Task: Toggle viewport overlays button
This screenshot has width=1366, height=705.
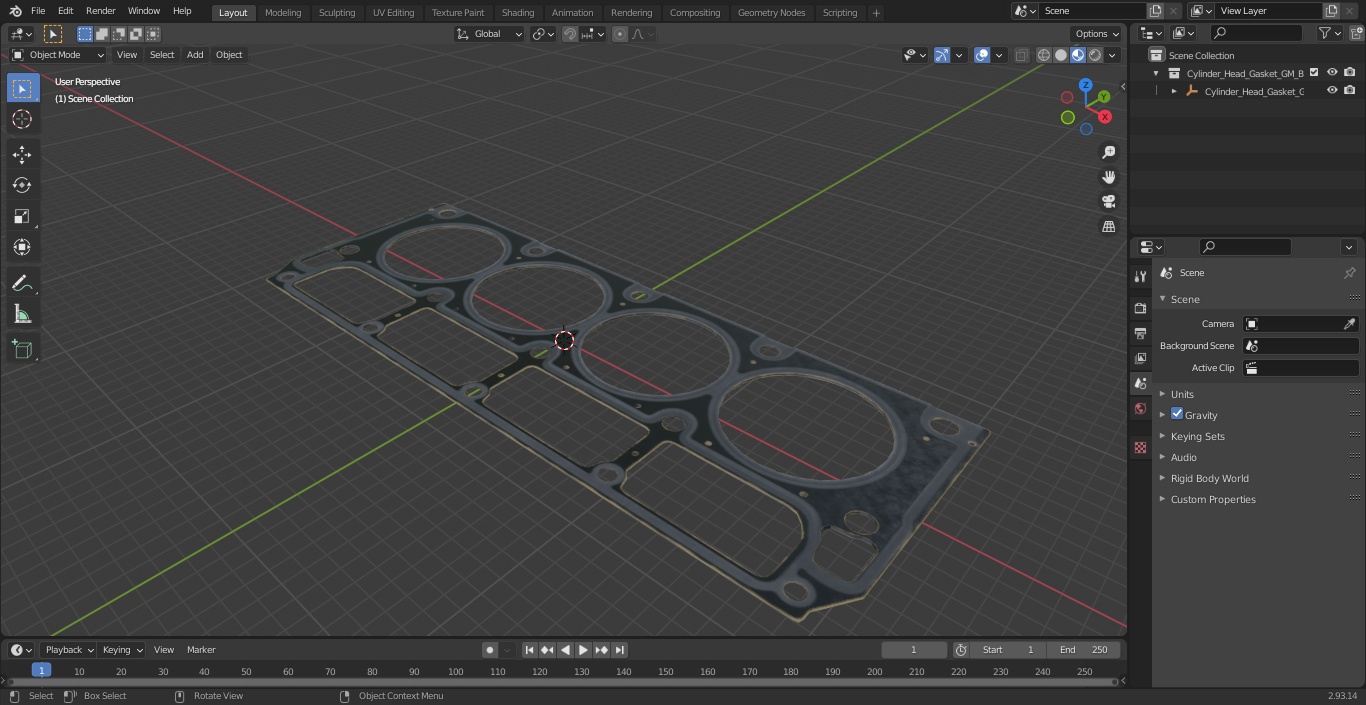Action: click(x=982, y=55)
